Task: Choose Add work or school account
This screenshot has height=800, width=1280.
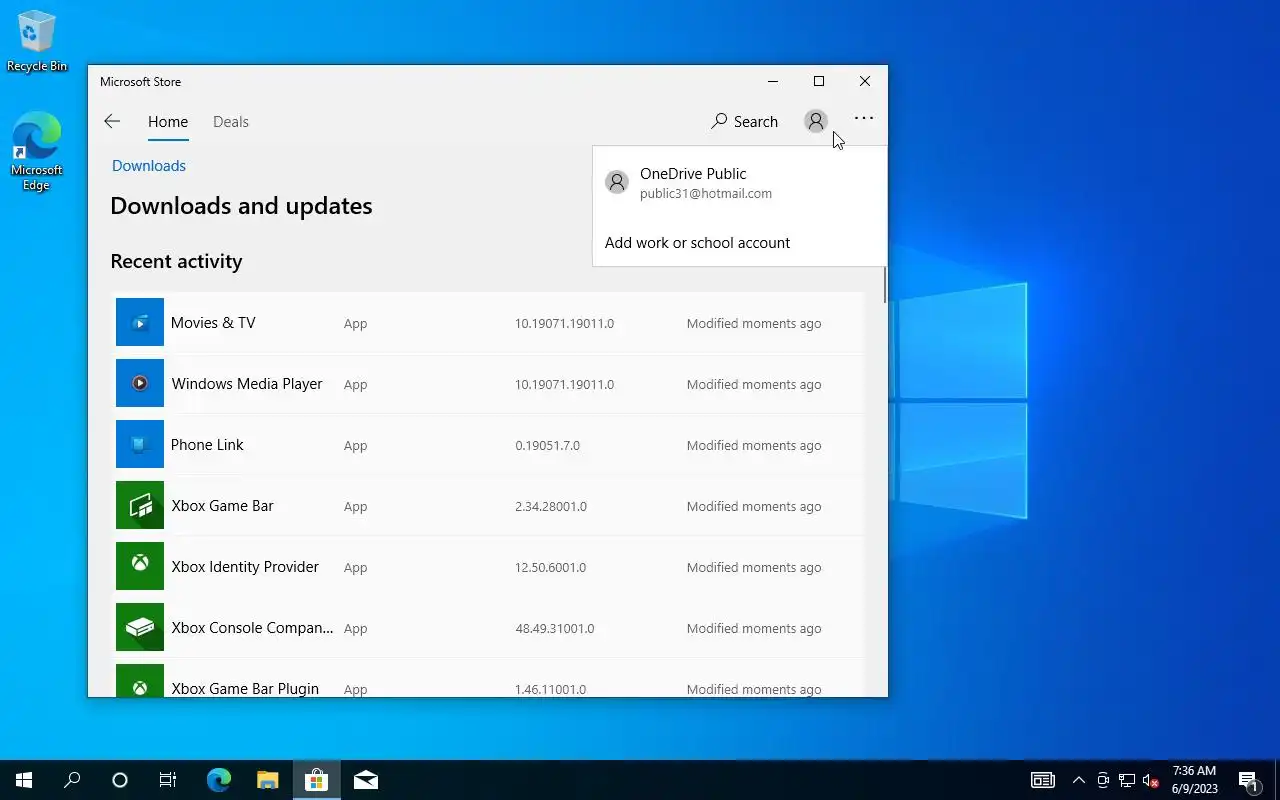Action: [x=697, y=242]
